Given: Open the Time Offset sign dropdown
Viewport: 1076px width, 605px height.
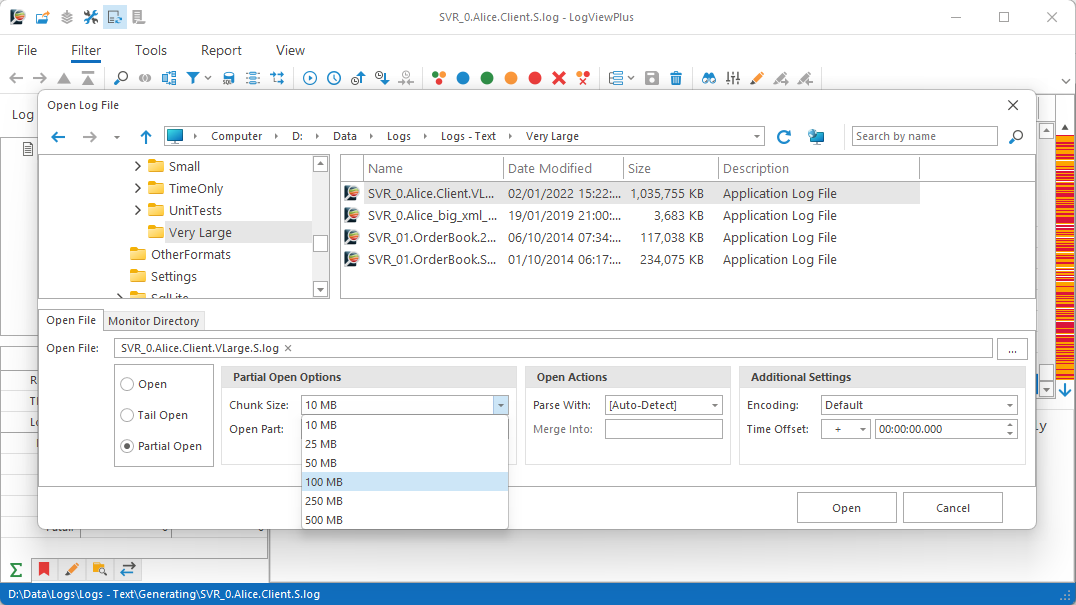Looking at the screenshot, I should pyautogui.click(x=863, y=429).
